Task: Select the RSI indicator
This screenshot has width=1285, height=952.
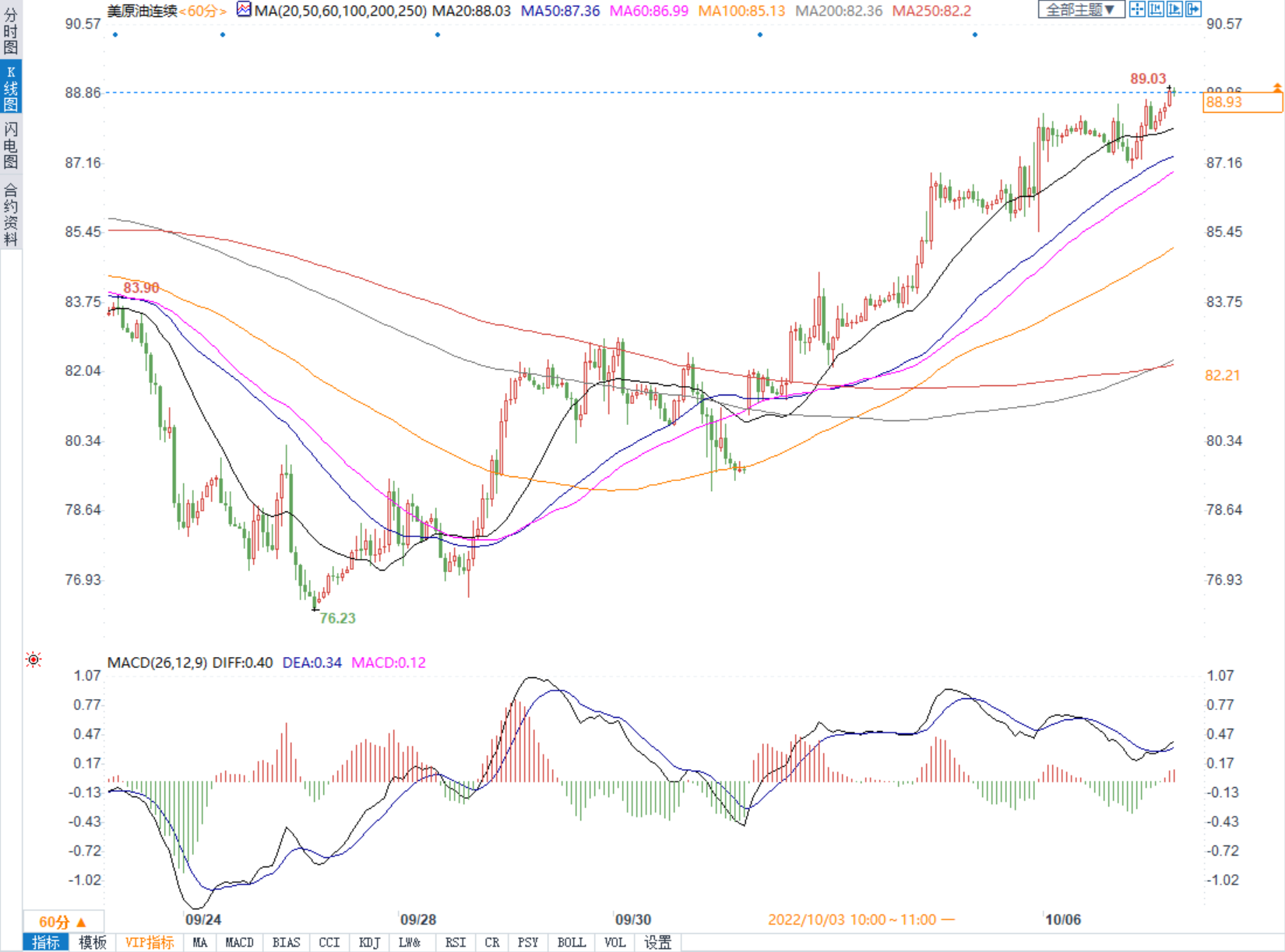Action: (456, 943)
